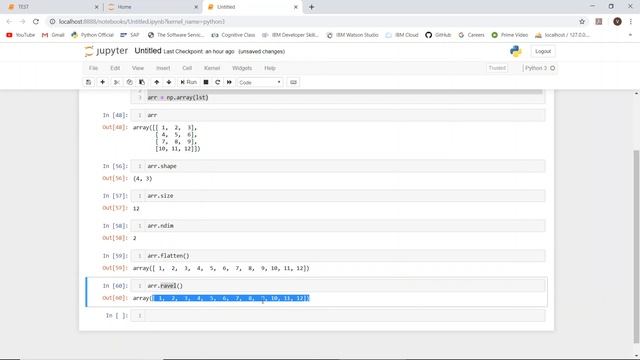Open the Gmail bookmark
Screen dimensions: 640x360
53,35
